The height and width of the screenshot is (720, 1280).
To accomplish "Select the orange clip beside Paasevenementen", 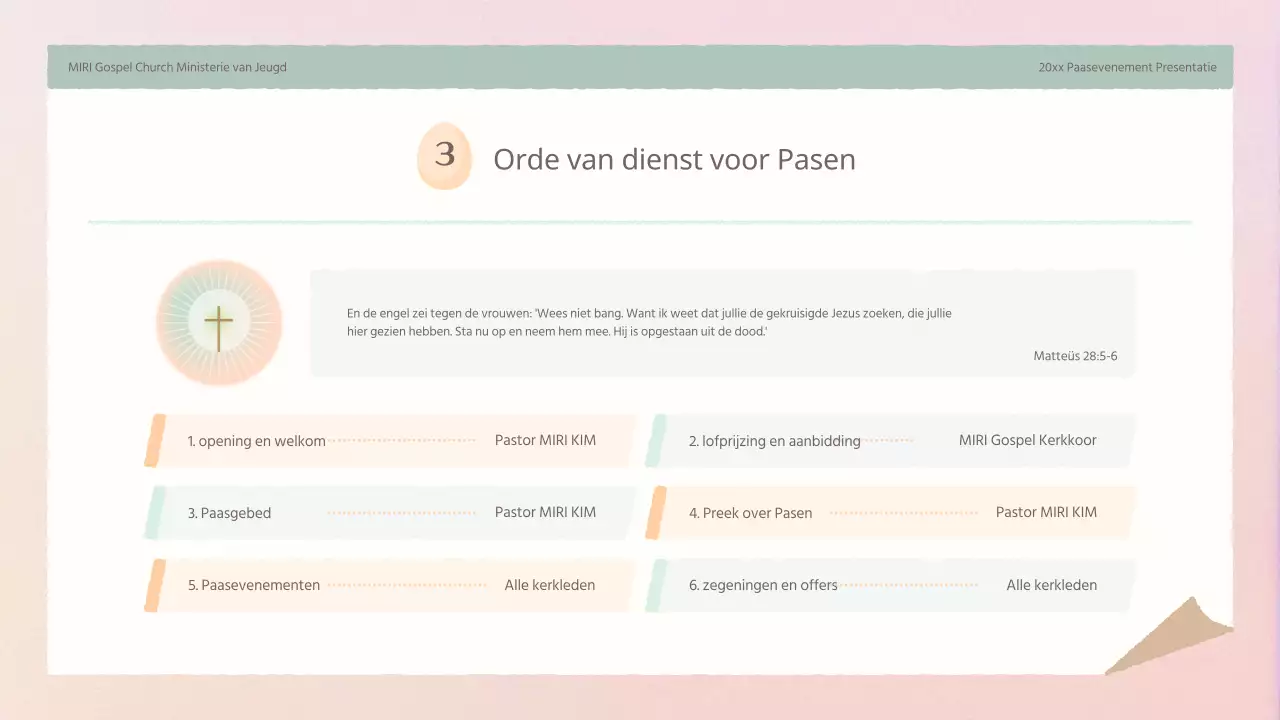I will click(158, 585).
